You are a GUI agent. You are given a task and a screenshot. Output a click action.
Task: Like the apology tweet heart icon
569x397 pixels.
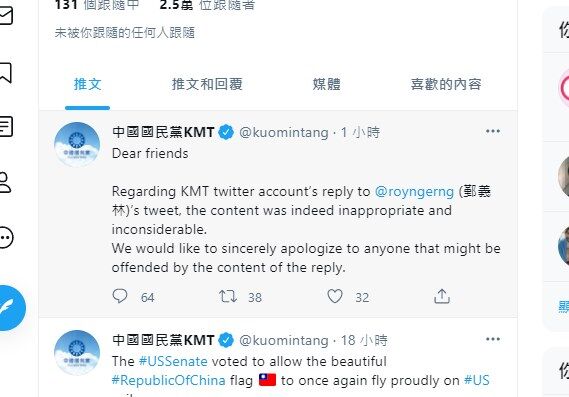pos(335,296)
